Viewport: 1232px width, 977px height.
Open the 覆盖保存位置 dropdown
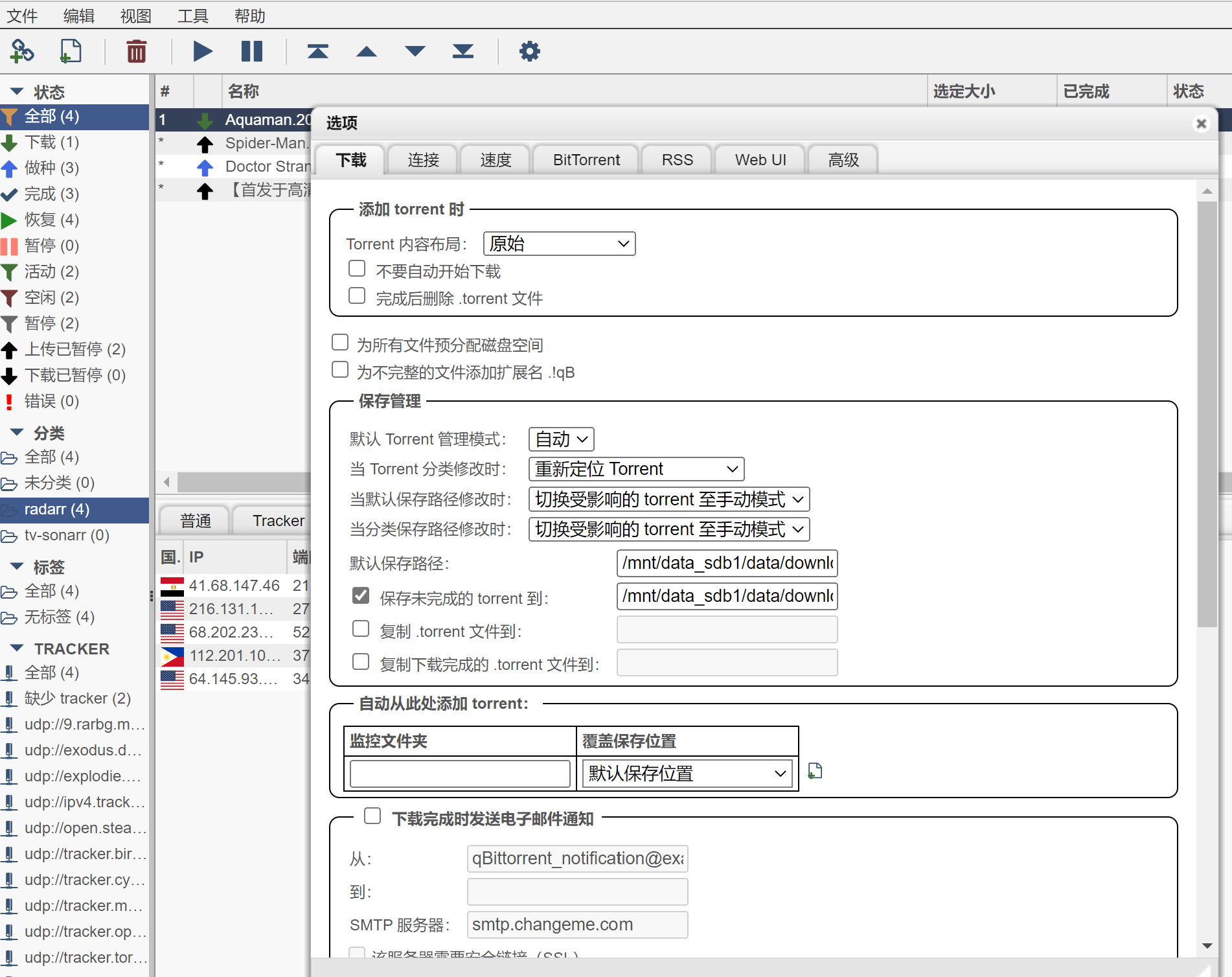(x=687, y=774)
